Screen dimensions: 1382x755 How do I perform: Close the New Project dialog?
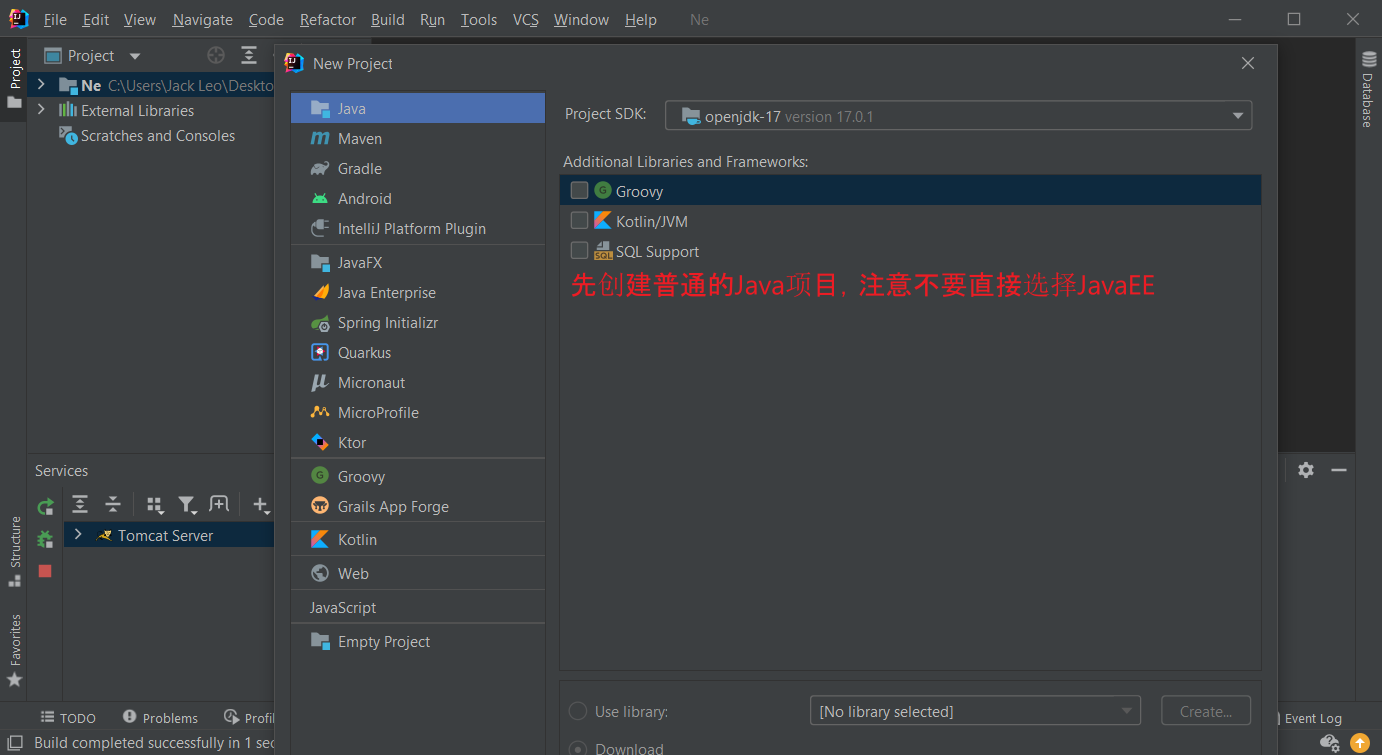pyautogui.click(x=1247, y=63)
